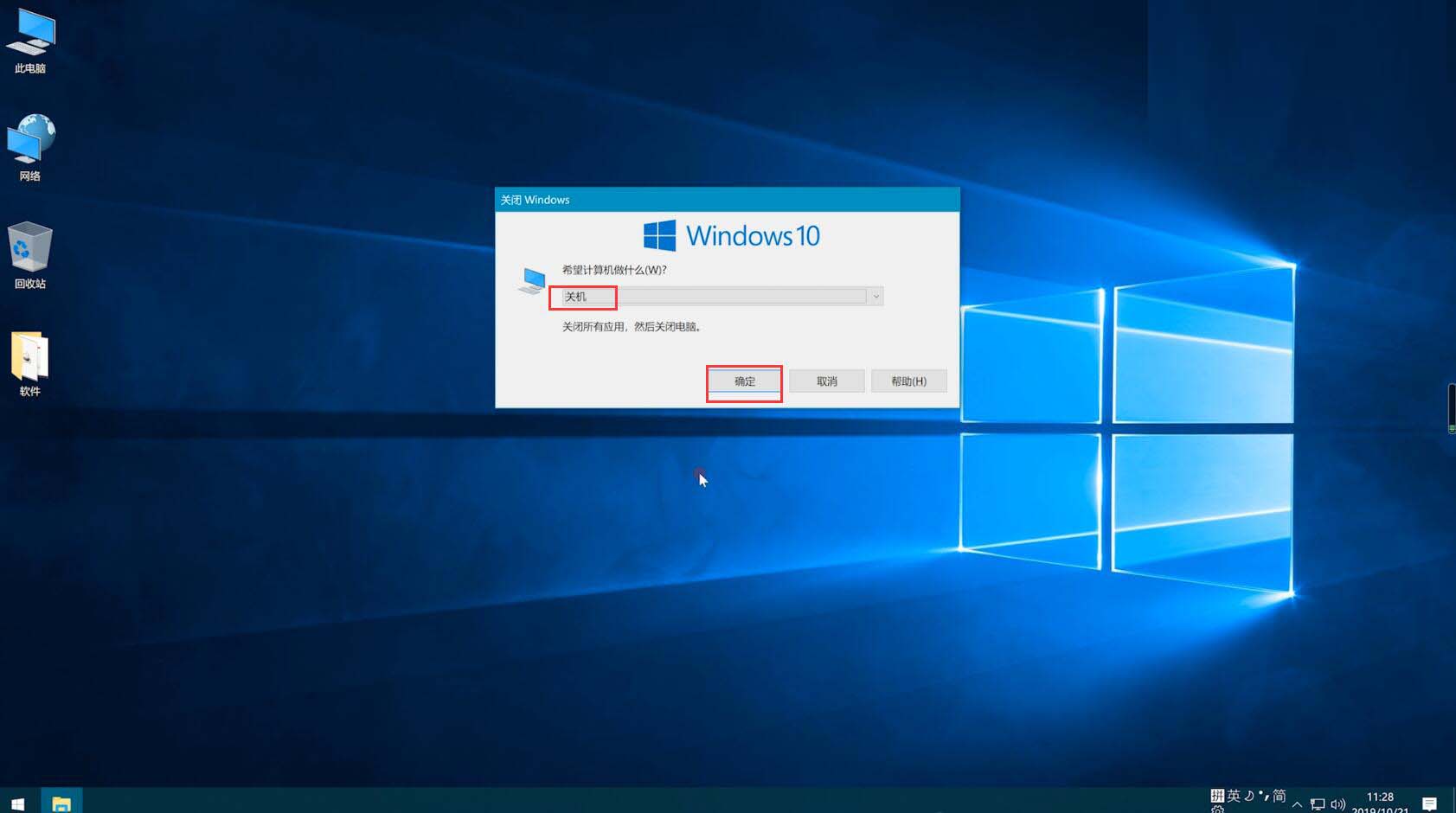
Task: Show hidden tray icons chevron
Action: [1297, 804]
